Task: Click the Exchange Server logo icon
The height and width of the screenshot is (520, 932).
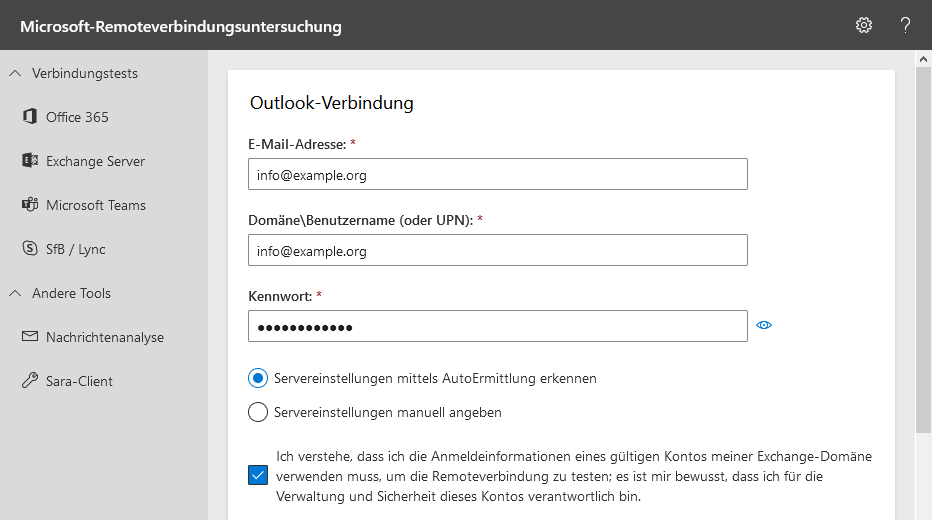Action: pos(30,160)
